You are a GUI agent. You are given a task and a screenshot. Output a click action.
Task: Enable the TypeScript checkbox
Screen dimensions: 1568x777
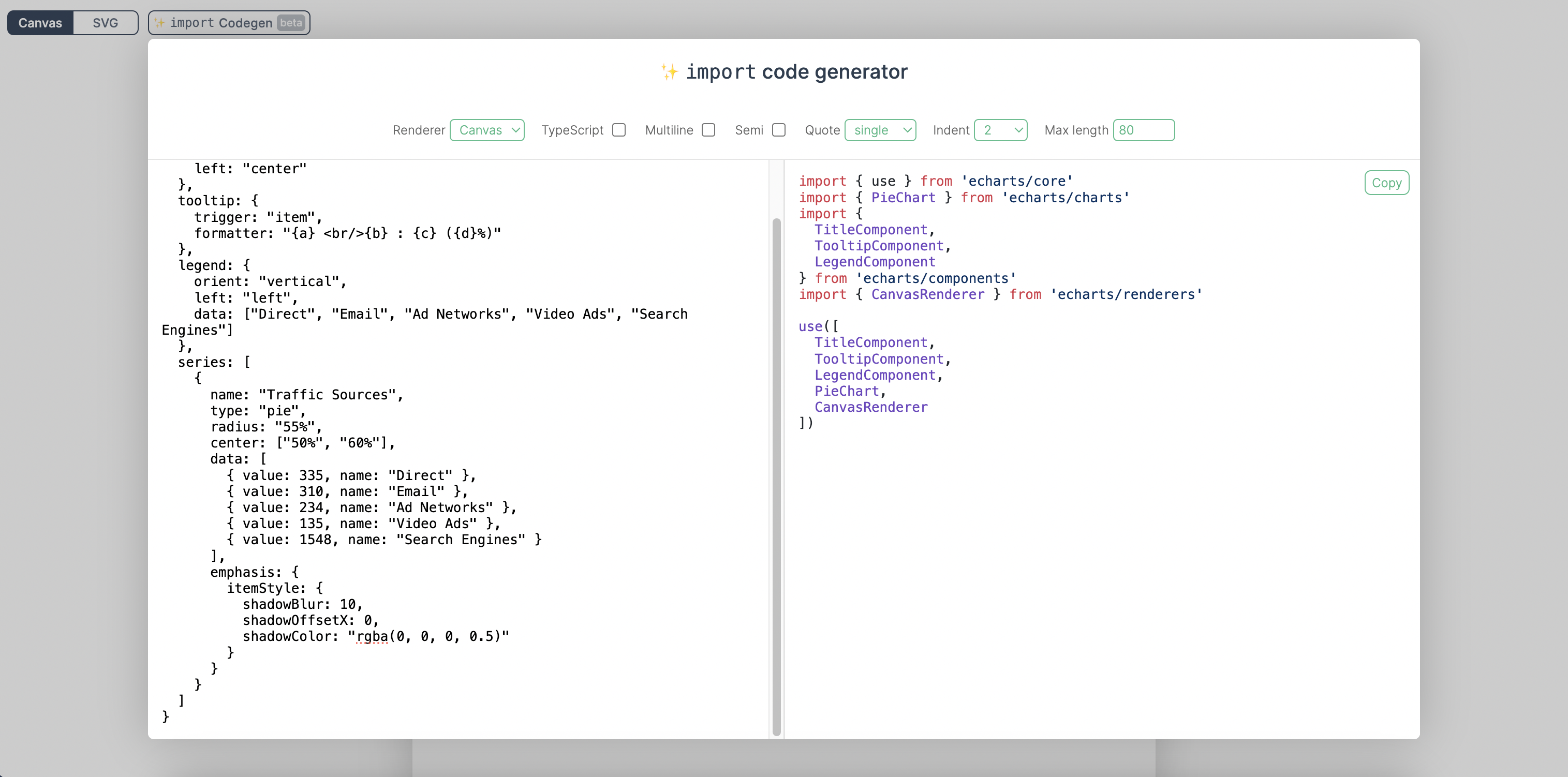tap(618, 130)
